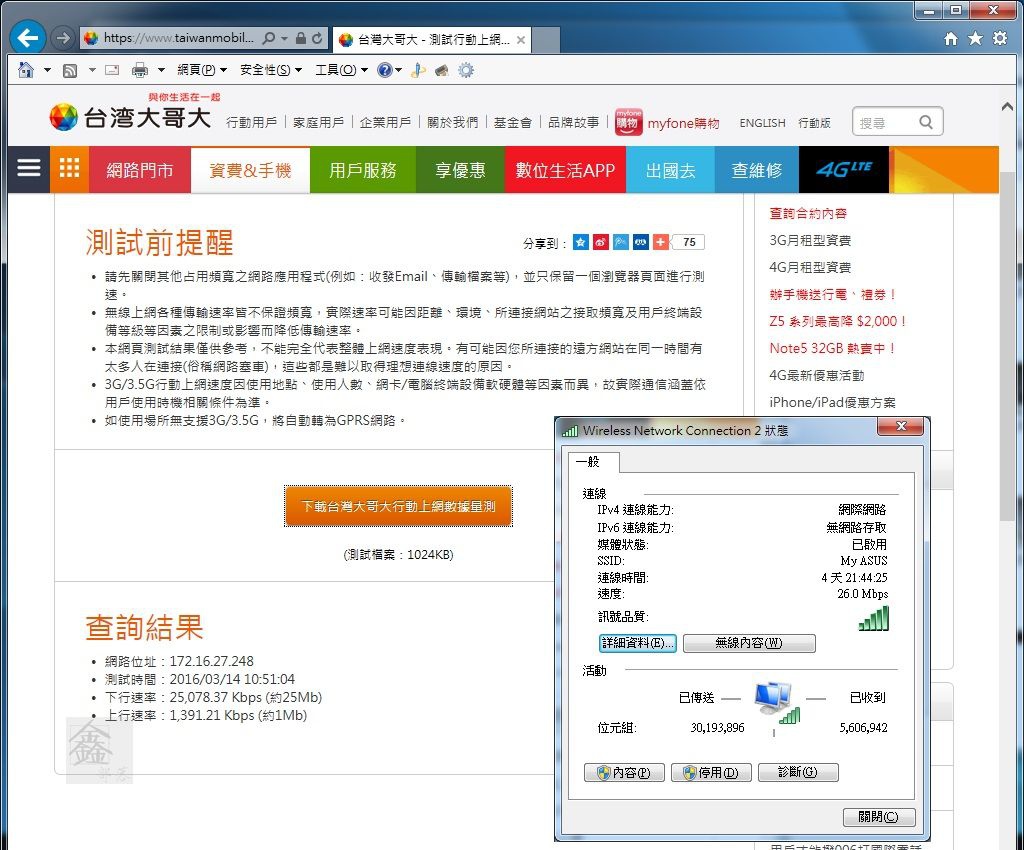The height and width of the screenshot is (850, 1024).
Task: Select the 數位生活APP navigation tab
Action: [565, 170]
